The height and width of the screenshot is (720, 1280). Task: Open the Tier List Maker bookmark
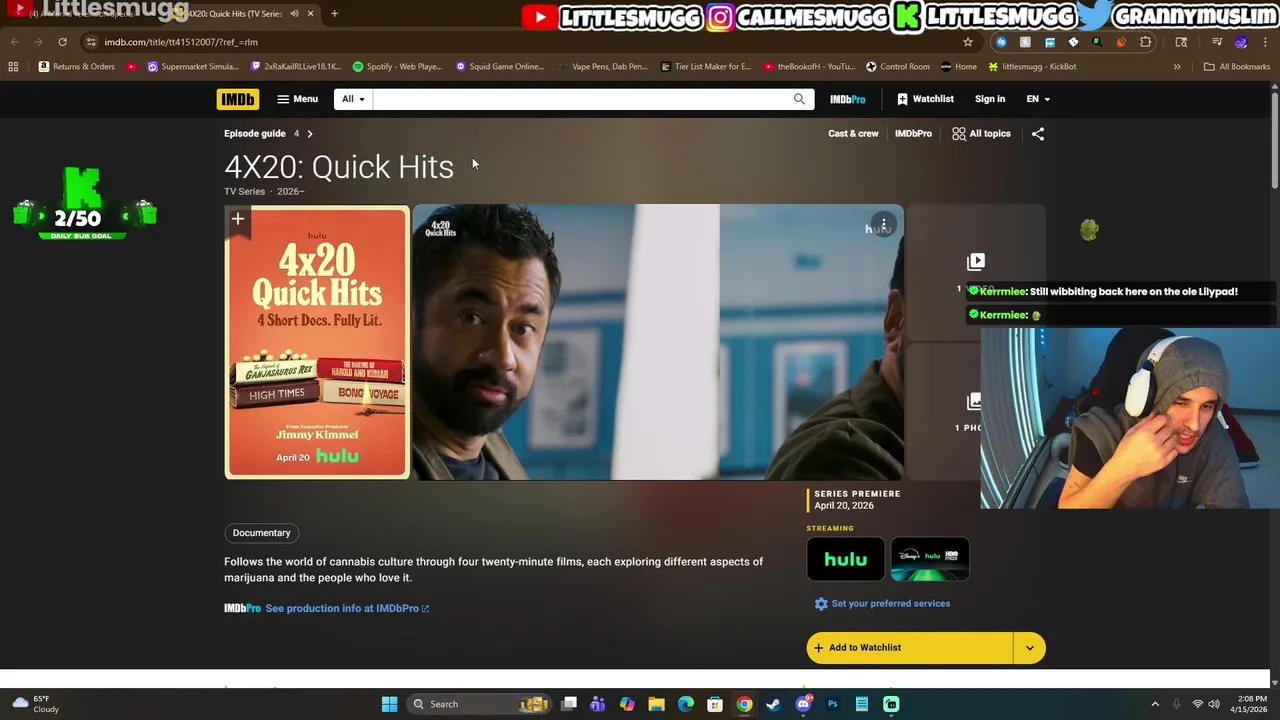tap(705, 66)
